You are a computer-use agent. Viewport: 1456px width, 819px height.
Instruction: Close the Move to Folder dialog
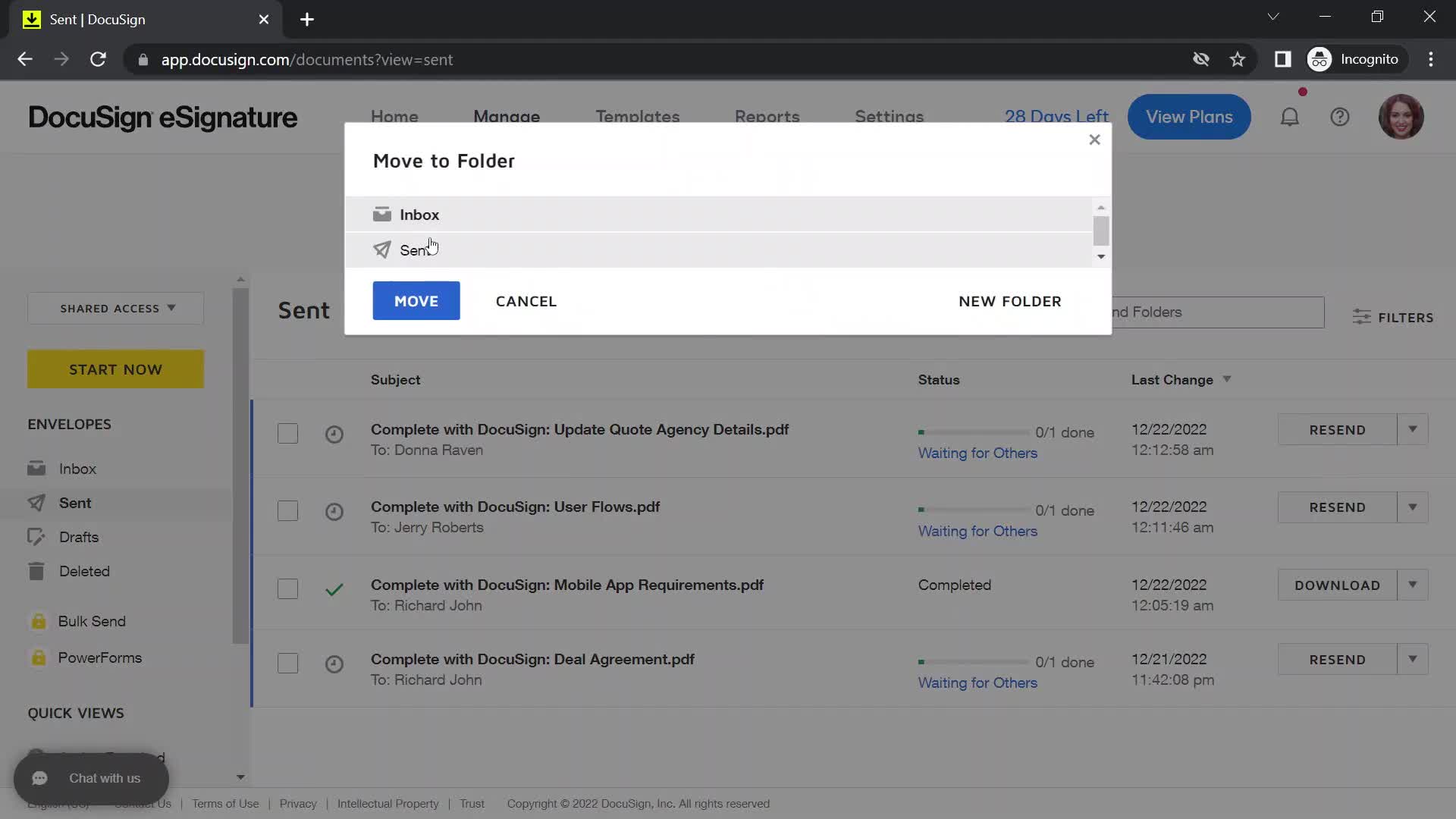click(x=1094, y=140)
